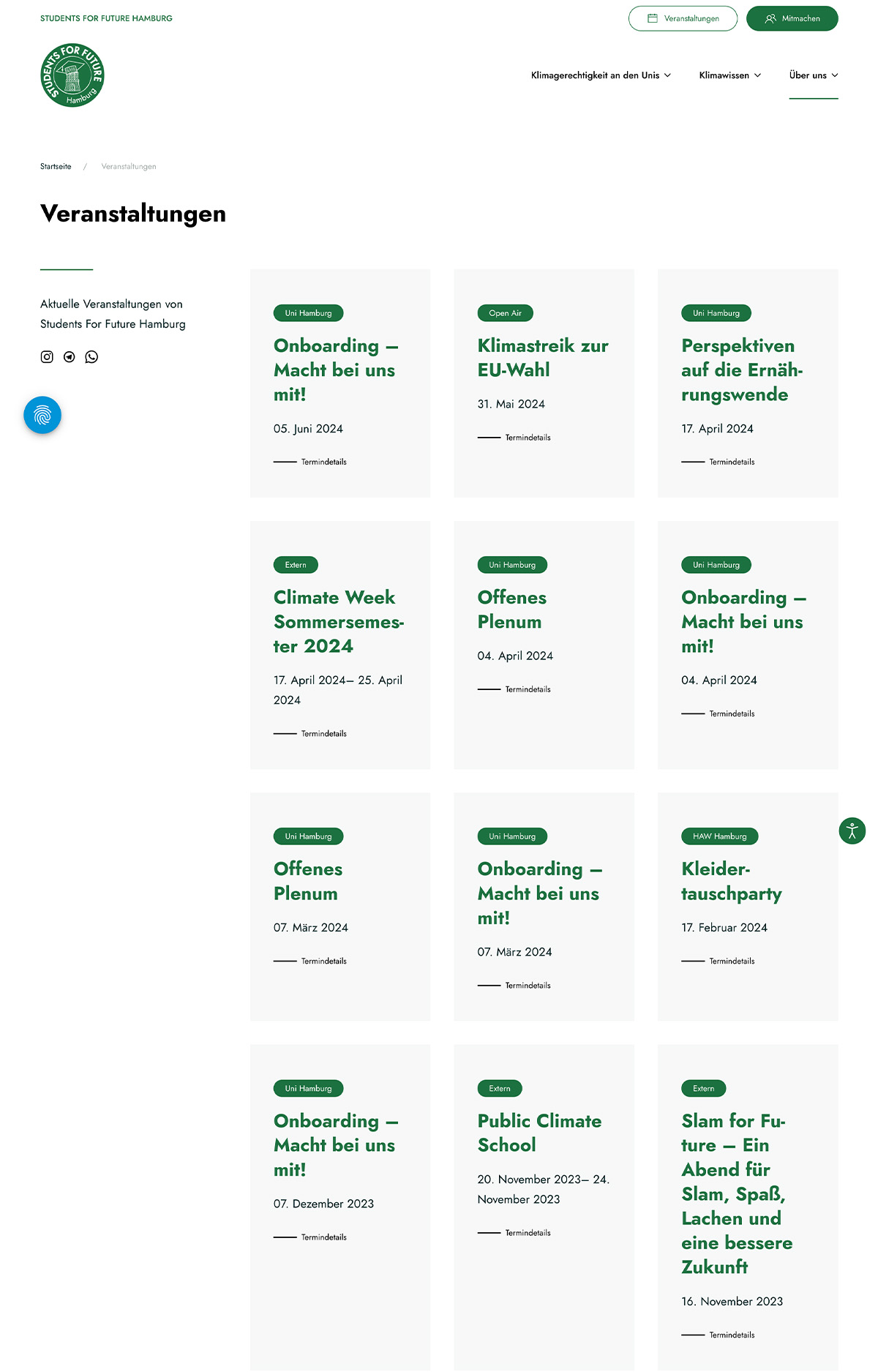Select the Open Air category tag
The image size is (878, 1372).
pos(506,313)
